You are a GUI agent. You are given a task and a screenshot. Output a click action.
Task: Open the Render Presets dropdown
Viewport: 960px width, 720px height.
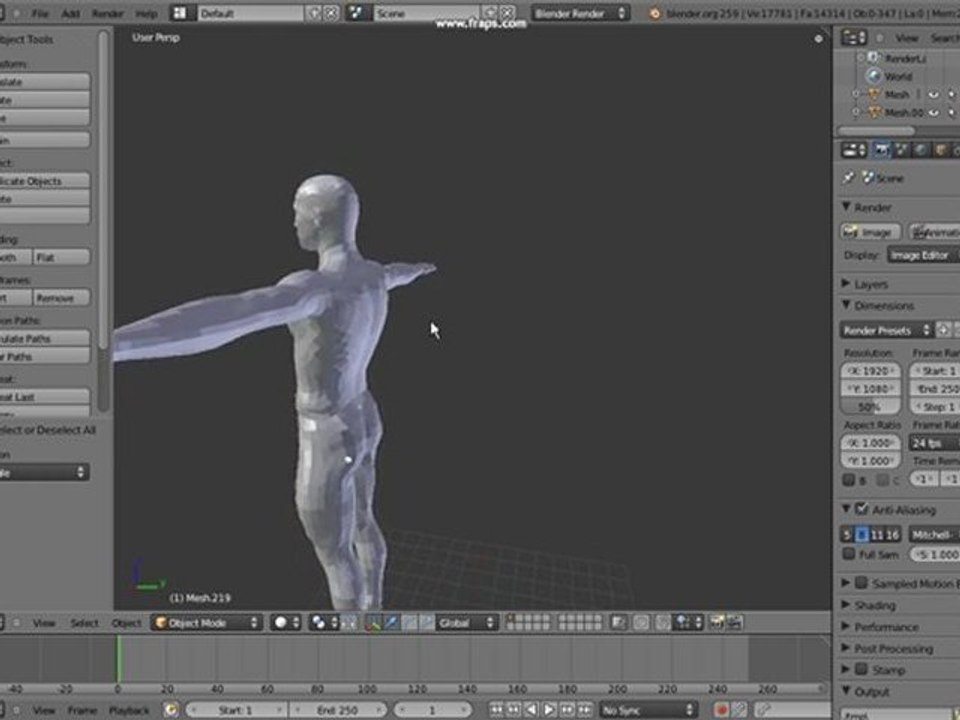coord(887,330)
